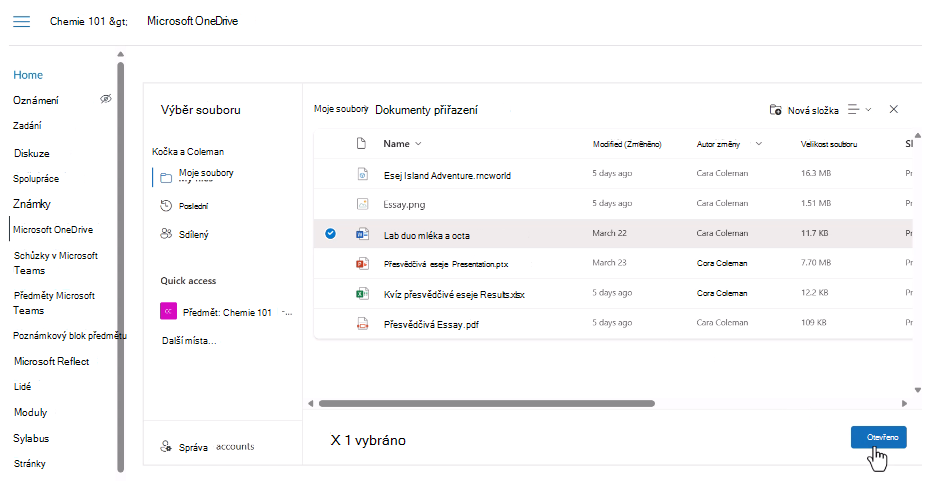
Task: Click the Poslední clock icon
Action: 166,206
